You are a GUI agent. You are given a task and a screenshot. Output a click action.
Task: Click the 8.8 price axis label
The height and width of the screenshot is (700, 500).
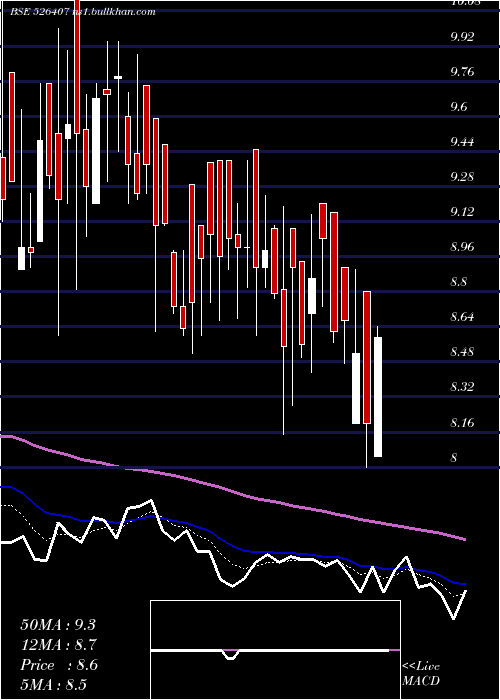pos(459,282)
